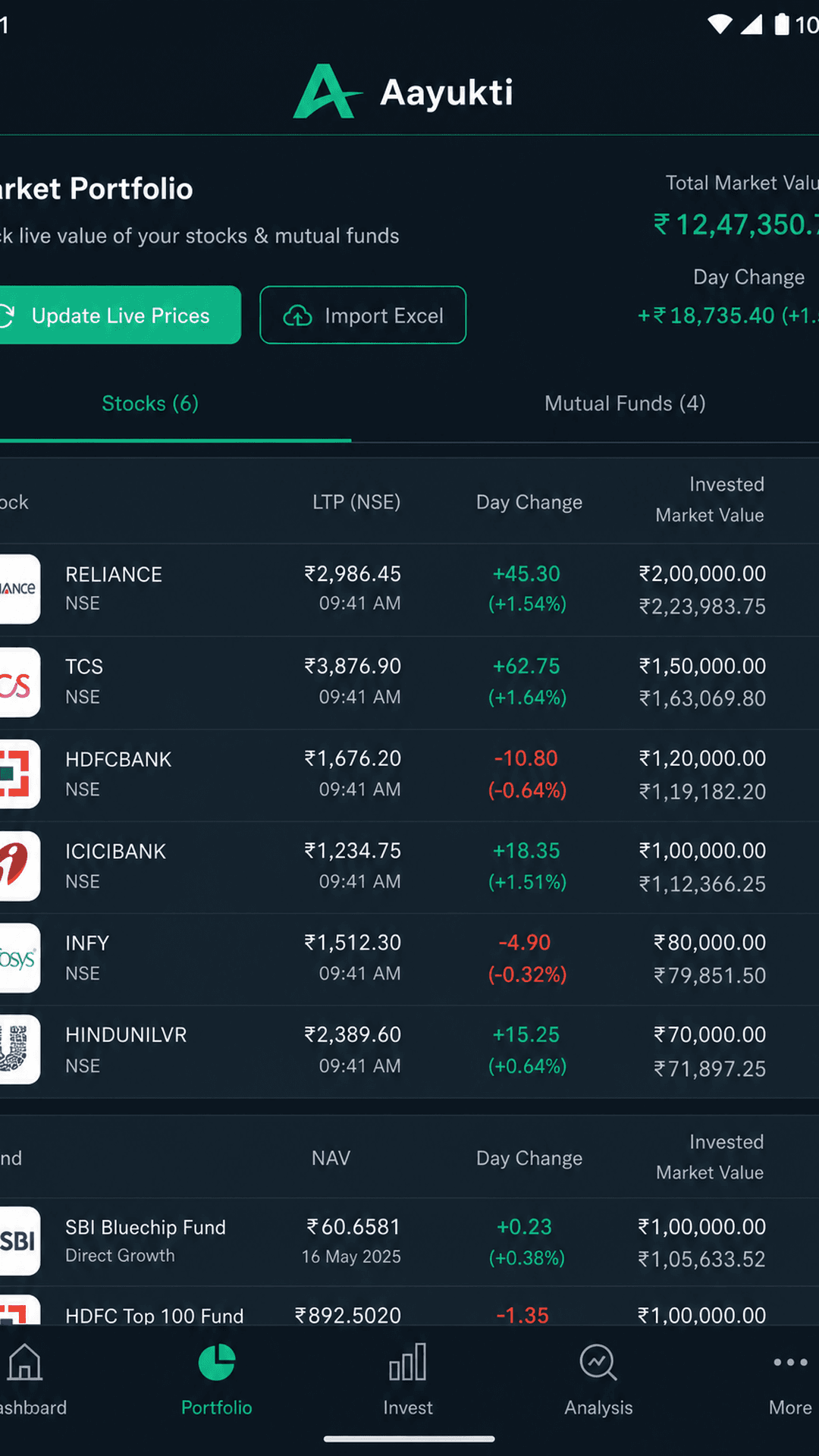Click HDFCBANK market value ₹1,19,182.20
Image resolution: width=819 pixels, height=1456 pixels.
point(702,792)
